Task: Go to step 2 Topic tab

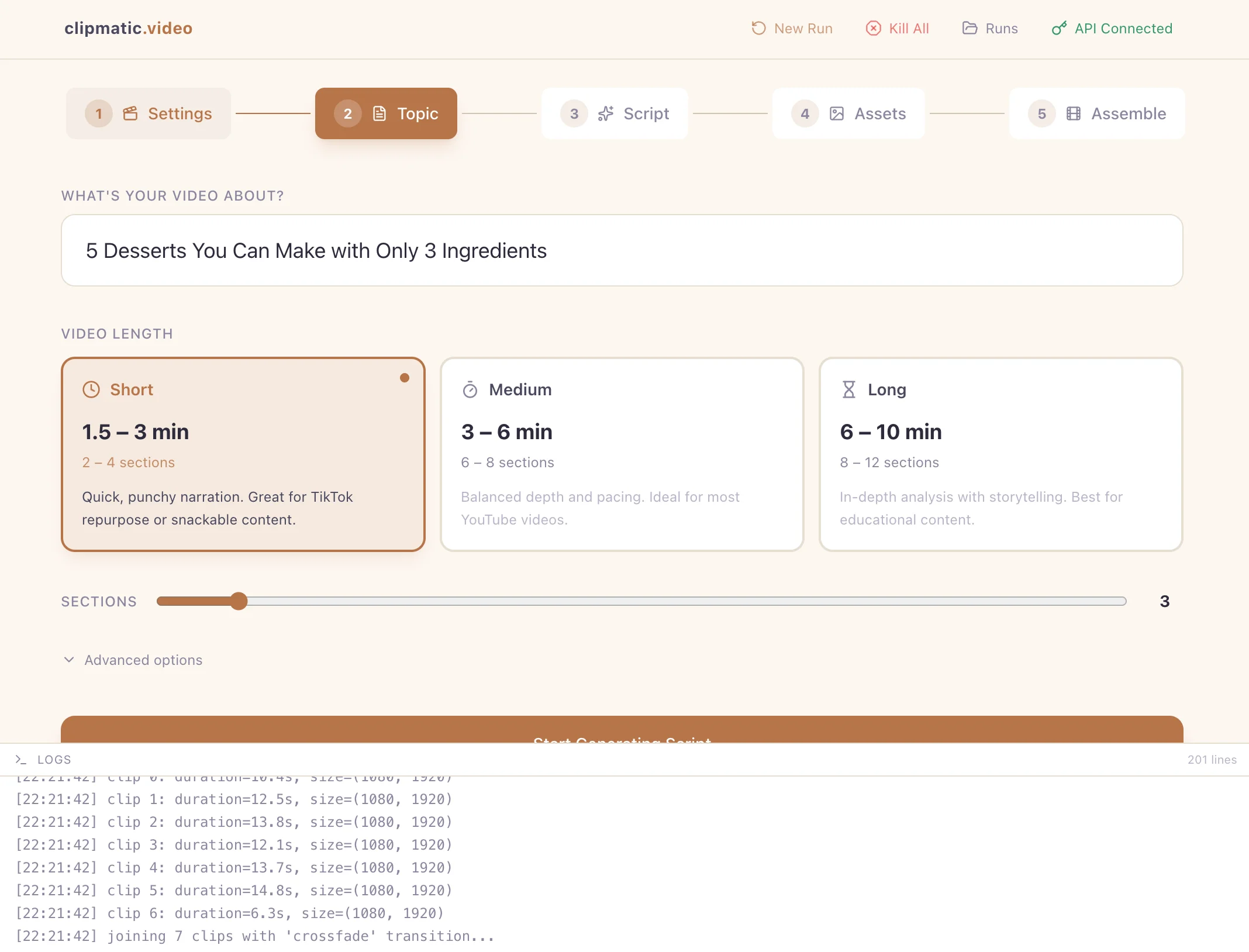Action: (386, 113)
